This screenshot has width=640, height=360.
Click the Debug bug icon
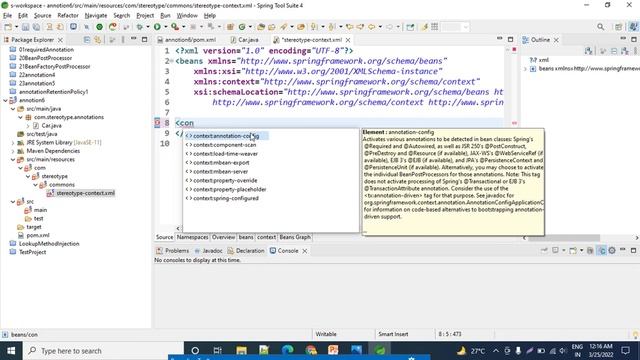140,27
